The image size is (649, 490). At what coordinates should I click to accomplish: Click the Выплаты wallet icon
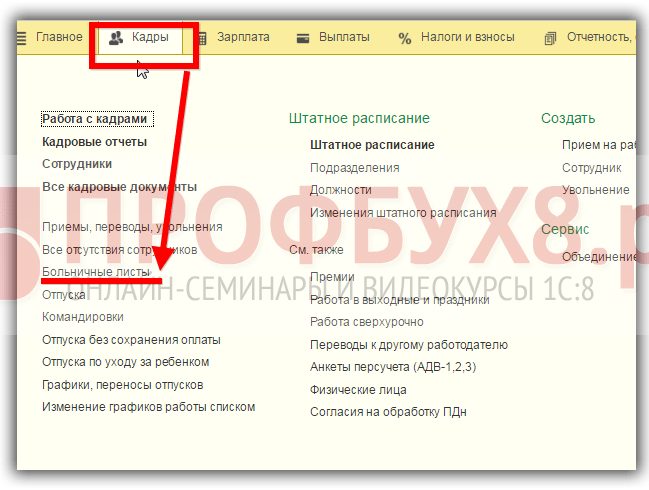click(x=303, y=38)
